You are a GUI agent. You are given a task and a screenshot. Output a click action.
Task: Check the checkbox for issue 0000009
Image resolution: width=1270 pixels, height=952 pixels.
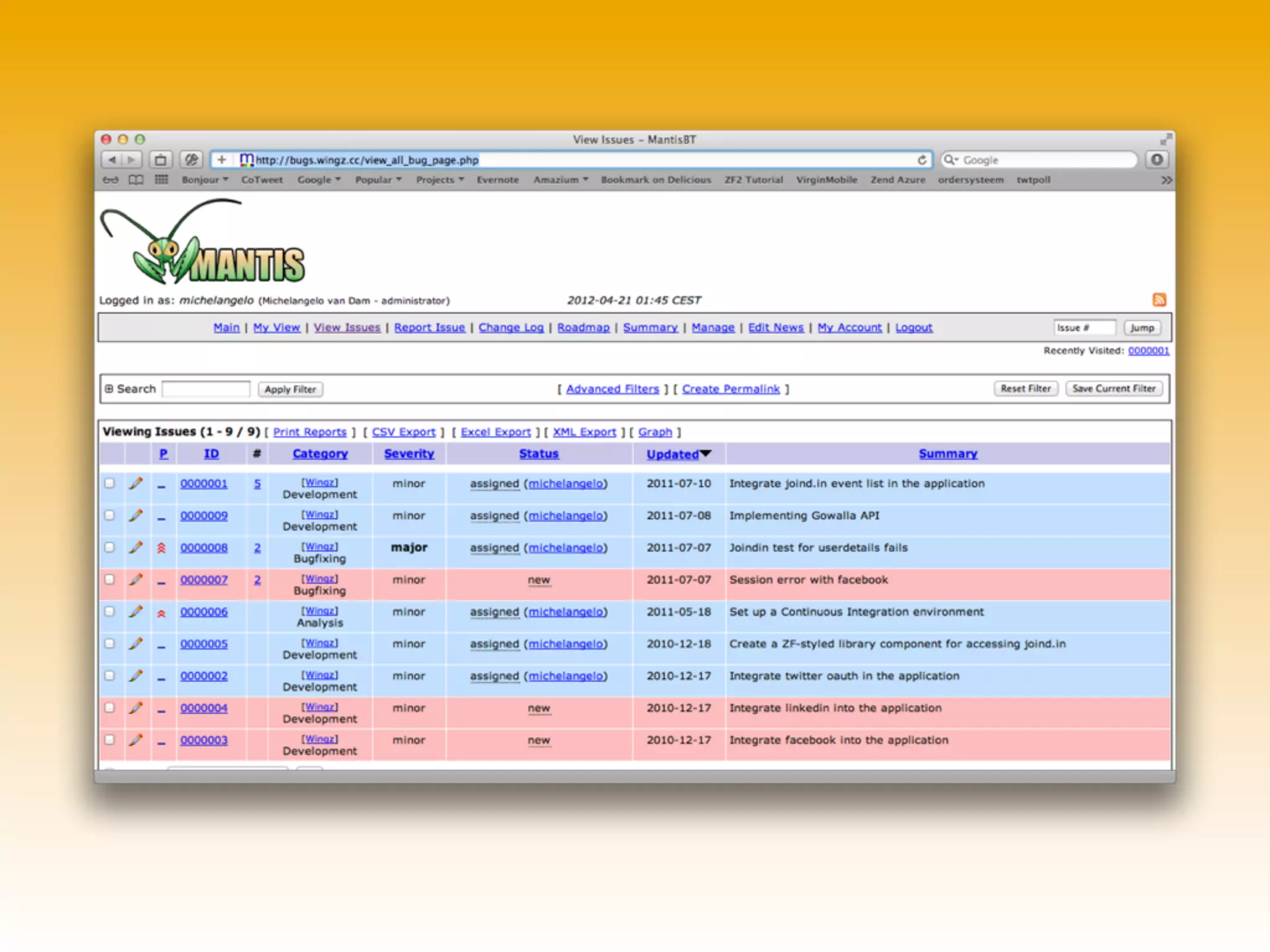[110, 515]
